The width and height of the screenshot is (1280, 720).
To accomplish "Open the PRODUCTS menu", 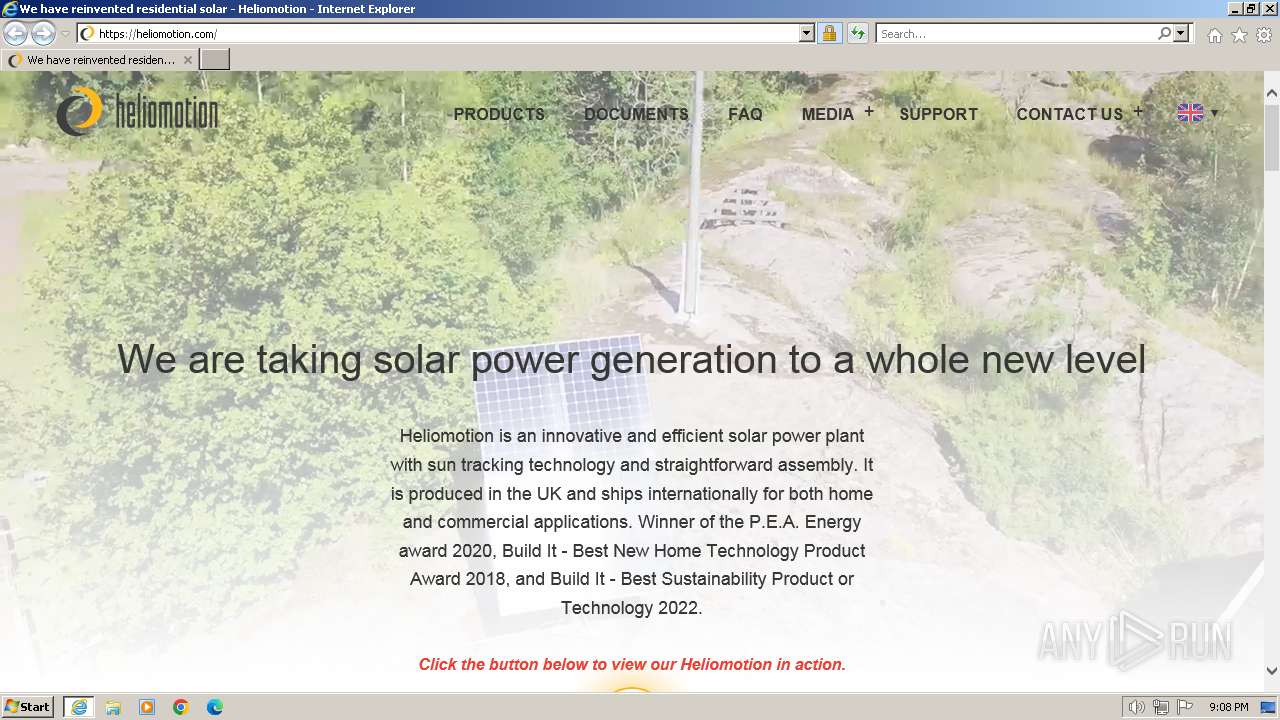I will pos(499,114).
